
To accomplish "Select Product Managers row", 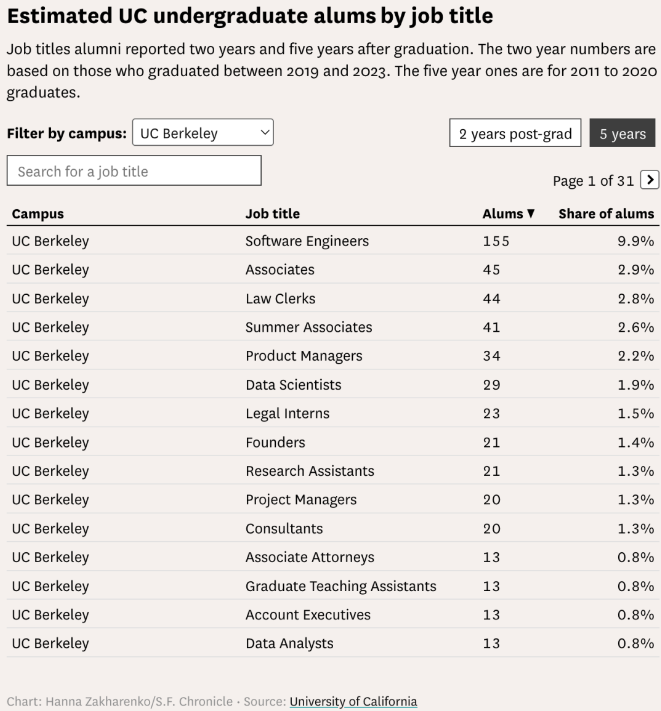I will point(333,356).
